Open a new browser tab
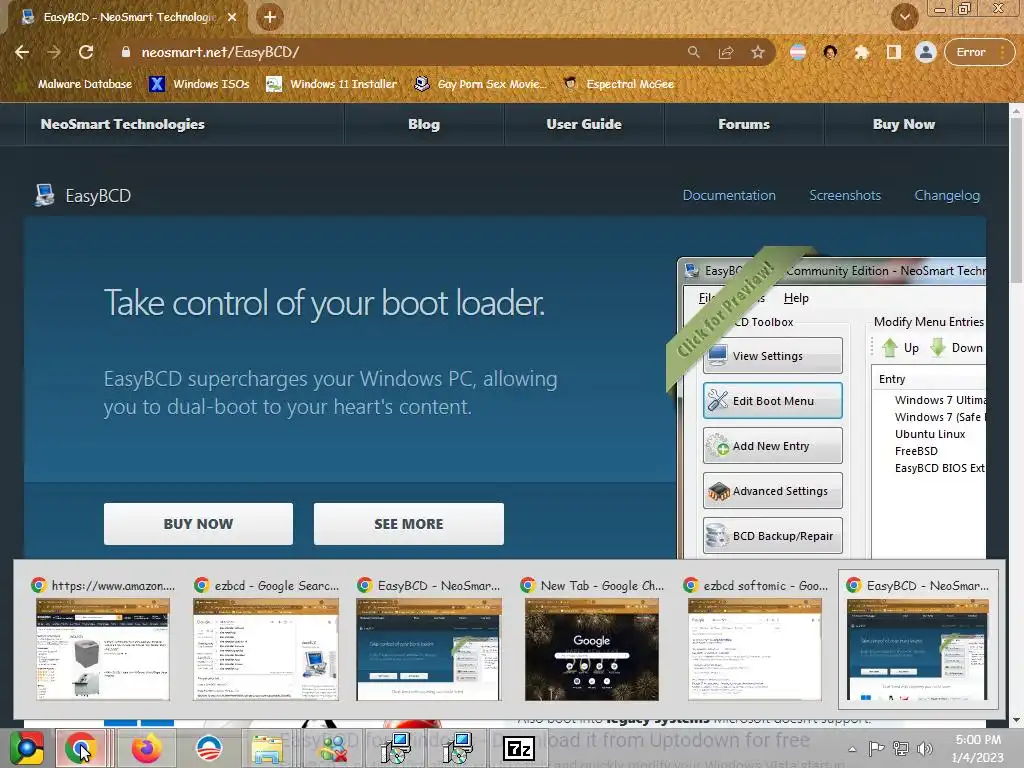 [270, 17]
